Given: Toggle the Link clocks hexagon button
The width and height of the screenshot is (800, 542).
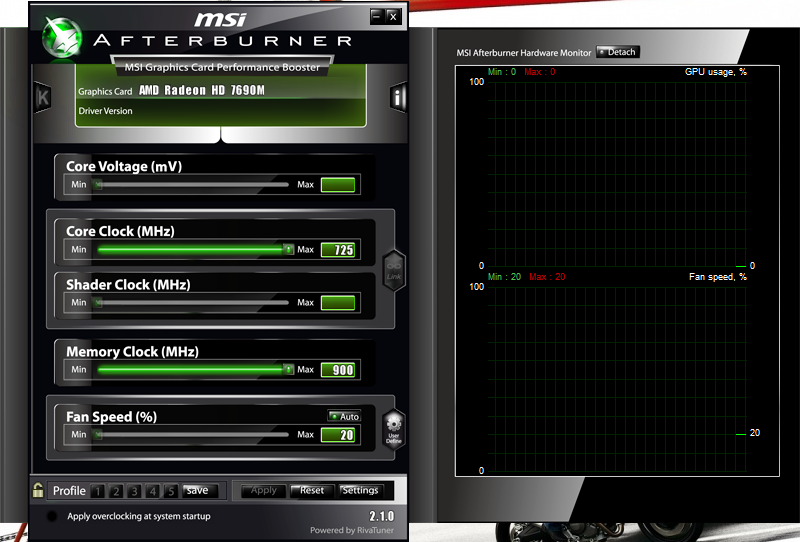Looking at the screenshot, I should point(394,270).
